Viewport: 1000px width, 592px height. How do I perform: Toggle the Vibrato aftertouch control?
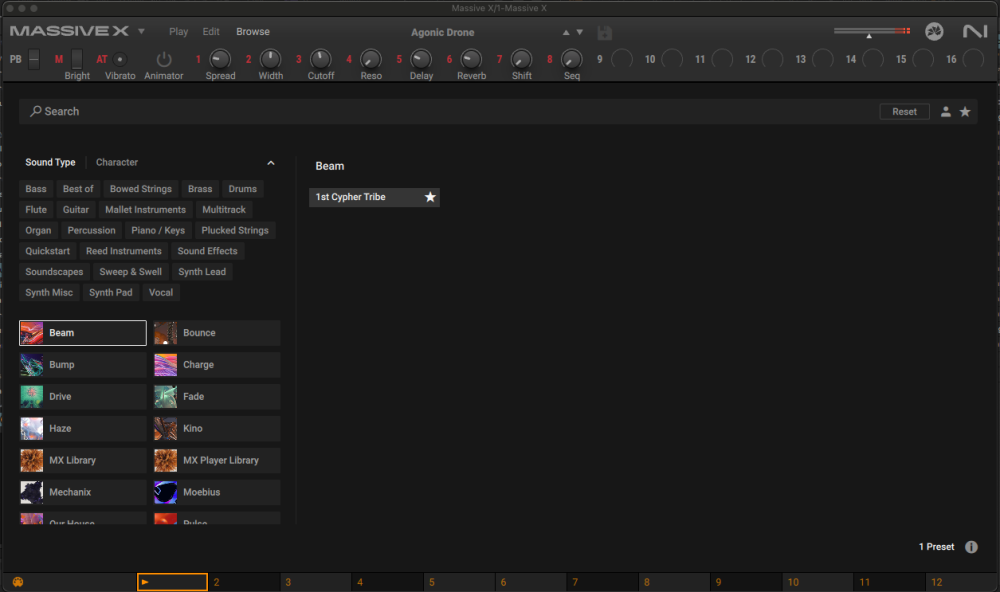pyautogui.click(x=119, y=59)
